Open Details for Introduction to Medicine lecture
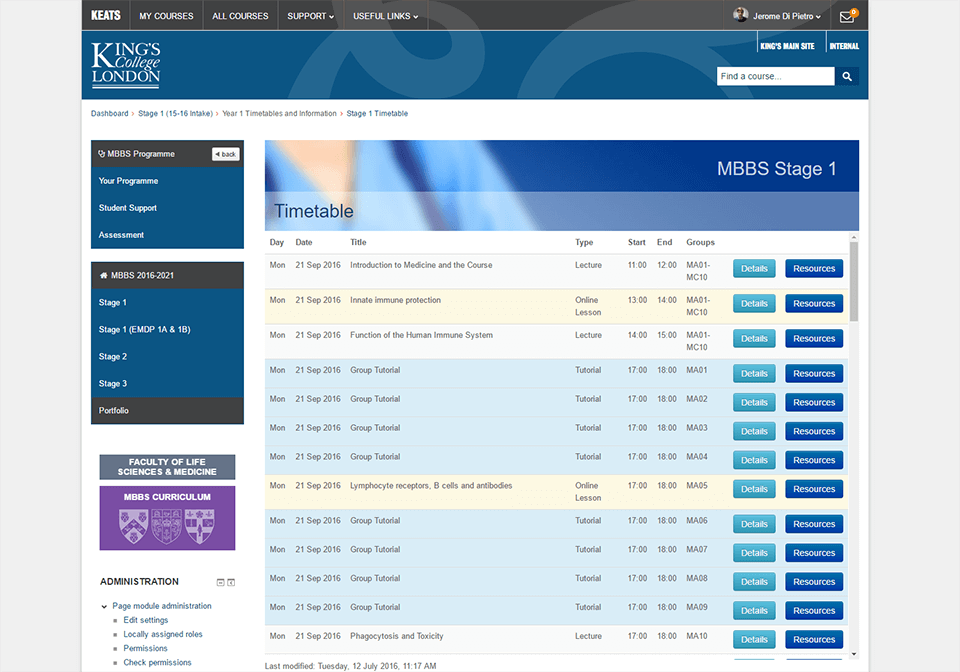This screenshot has width=960, height=672. (754, 269)
